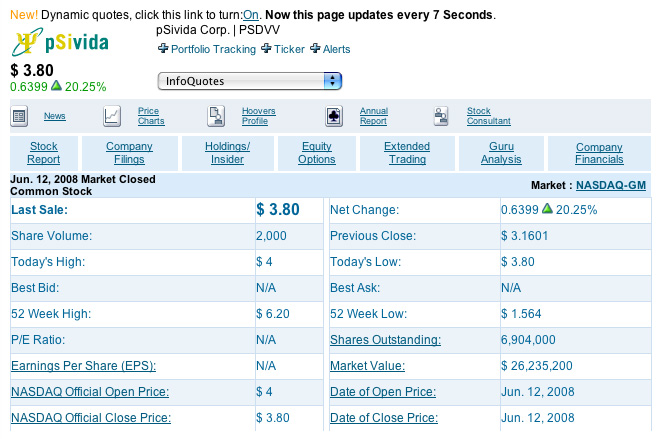Image resolution: width=656 pixels, height=439 pixels.
Task: Click NASDAQ Official Close Price link
Action: (91, 418)
